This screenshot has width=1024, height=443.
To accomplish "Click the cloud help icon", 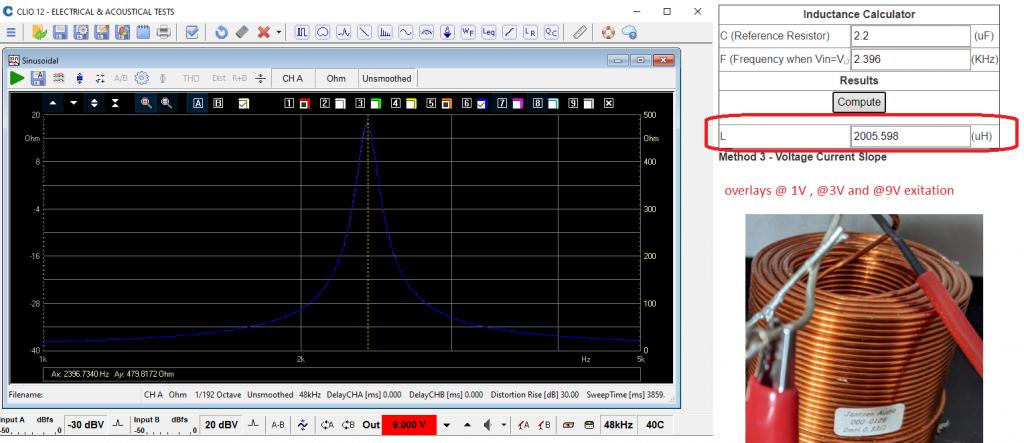I will 630,32.
